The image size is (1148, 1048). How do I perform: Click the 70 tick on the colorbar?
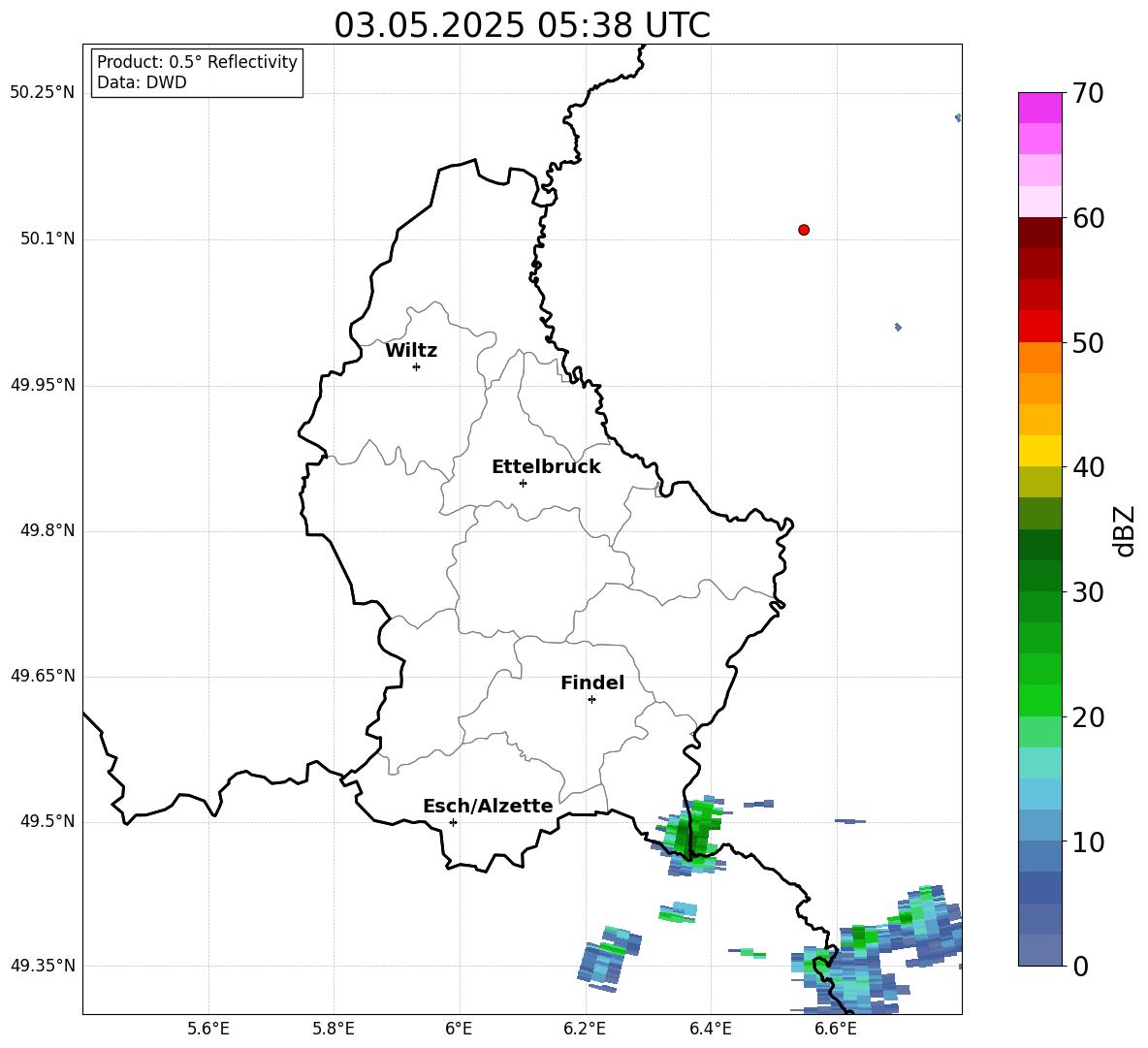[x=1088, y=93]
